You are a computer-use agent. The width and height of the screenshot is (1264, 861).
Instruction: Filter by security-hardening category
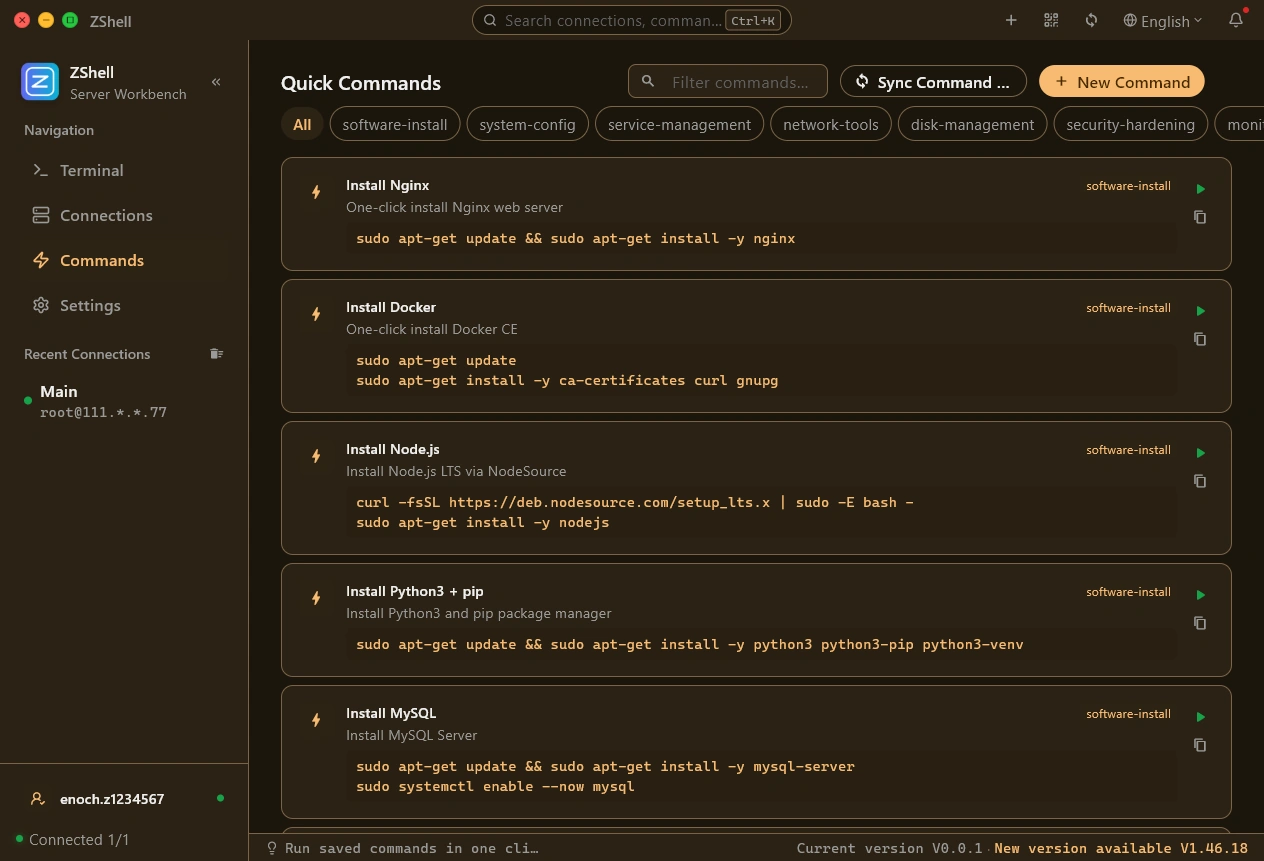point(1130,125)
